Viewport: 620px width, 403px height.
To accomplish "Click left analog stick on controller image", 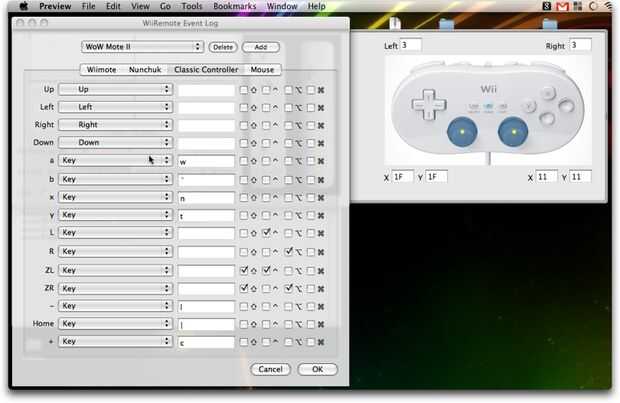I will coord(462,132).
